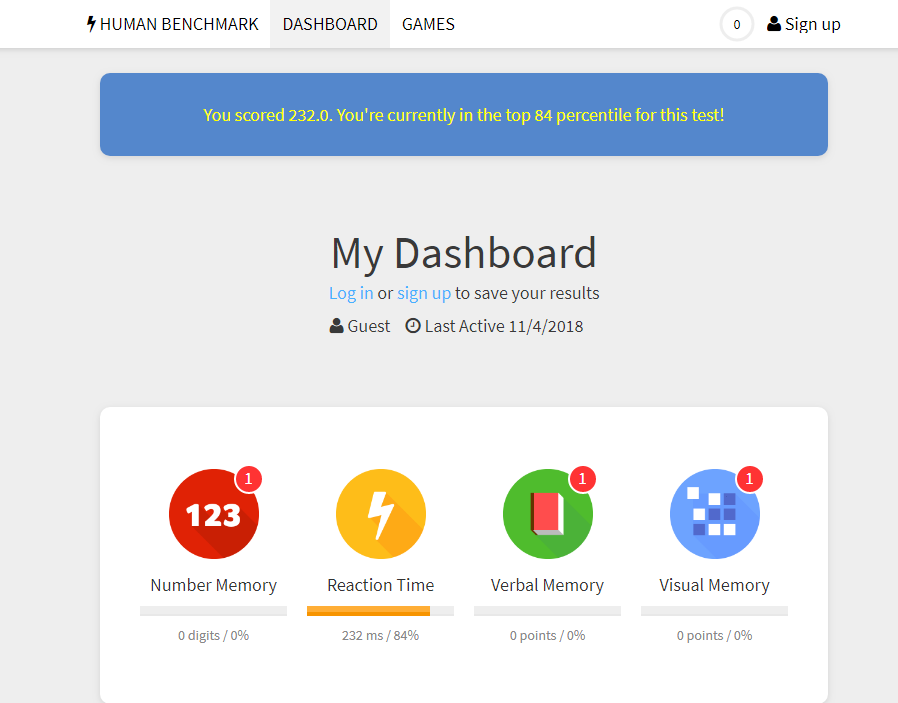Viewport: 898px width, 703px height.
Task: Click the Number Memory label
Action: 214,585
